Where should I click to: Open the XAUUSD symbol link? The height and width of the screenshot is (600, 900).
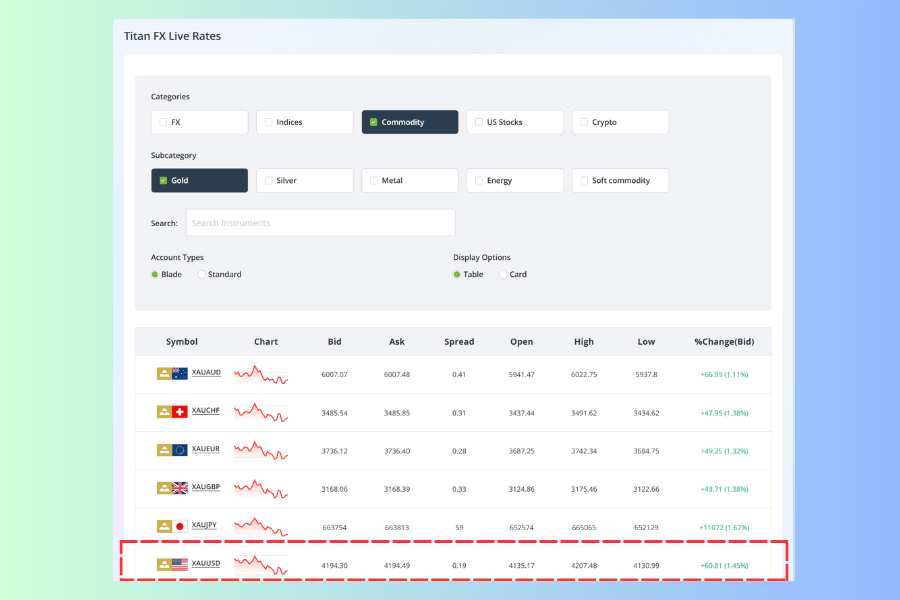(x=205, y=564)
